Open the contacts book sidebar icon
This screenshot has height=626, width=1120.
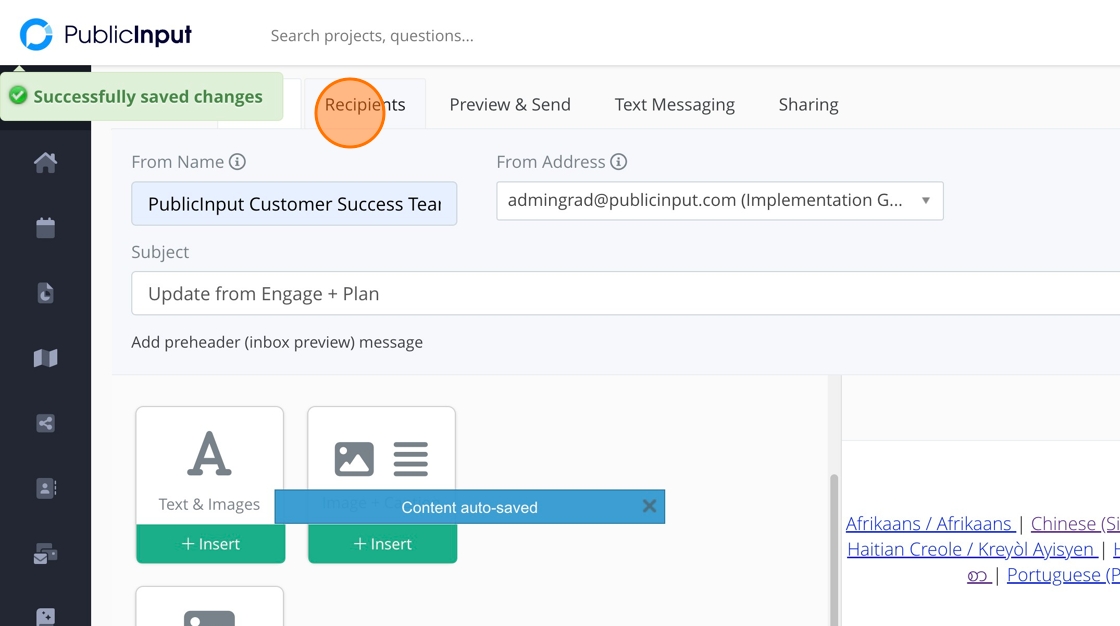tap(45, 488)
